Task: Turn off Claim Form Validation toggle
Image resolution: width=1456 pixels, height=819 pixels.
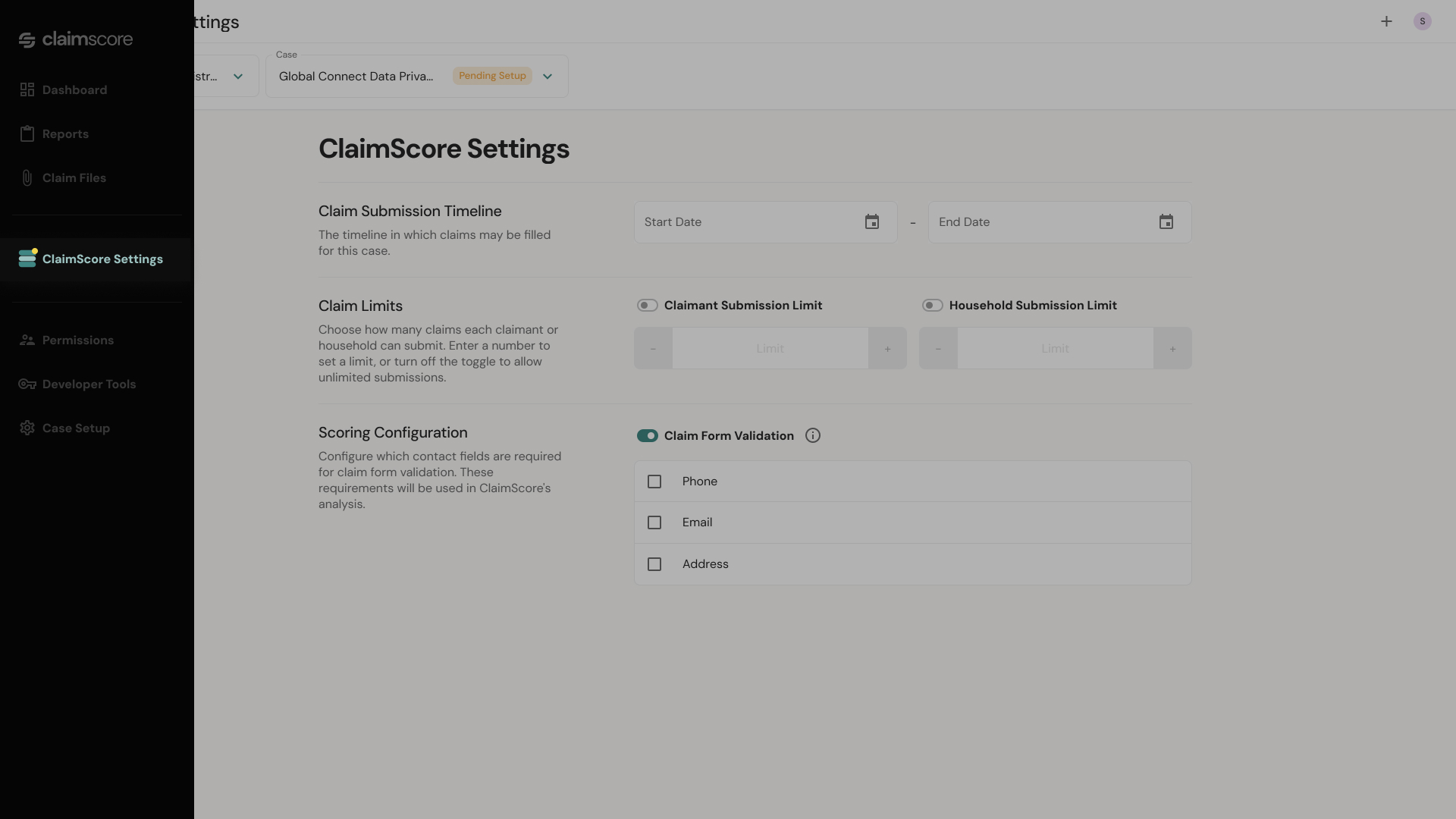Action: [x=647, y=436]
